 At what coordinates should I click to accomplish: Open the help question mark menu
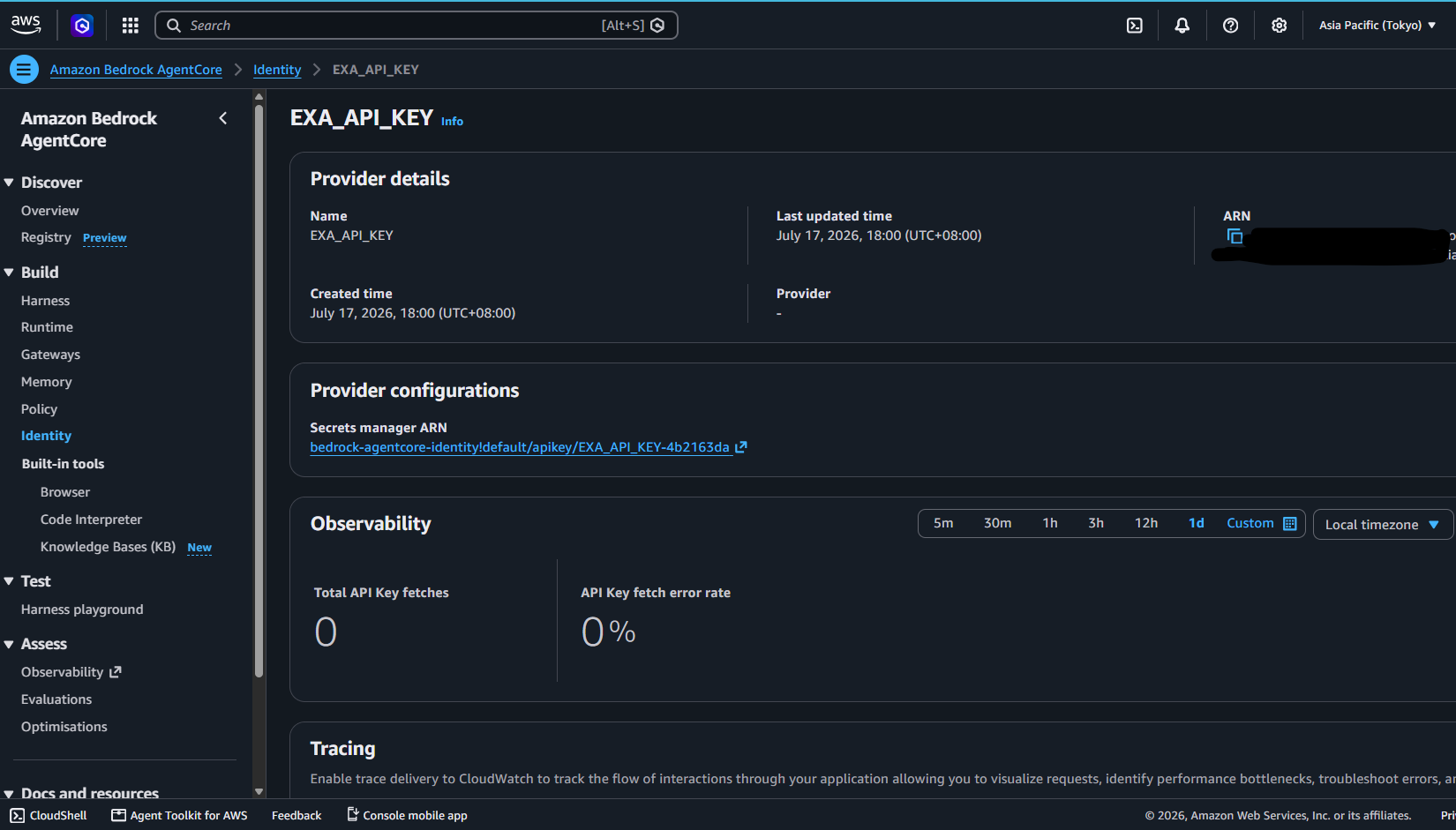pos(1231,26)
